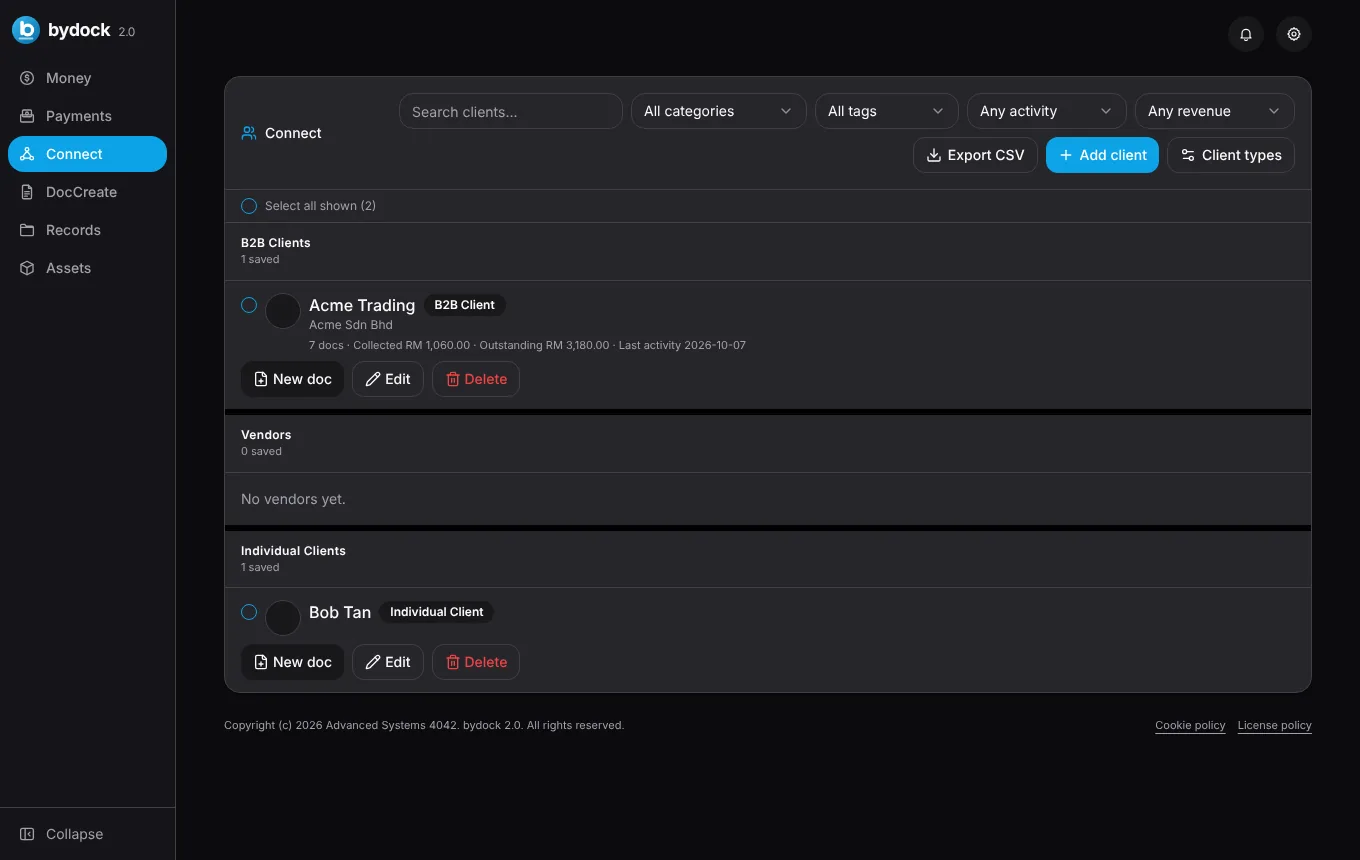This screenshot has height=860, width=1360.
Task: Click Acme Trading avatar circle
Action: click(283, 311)
